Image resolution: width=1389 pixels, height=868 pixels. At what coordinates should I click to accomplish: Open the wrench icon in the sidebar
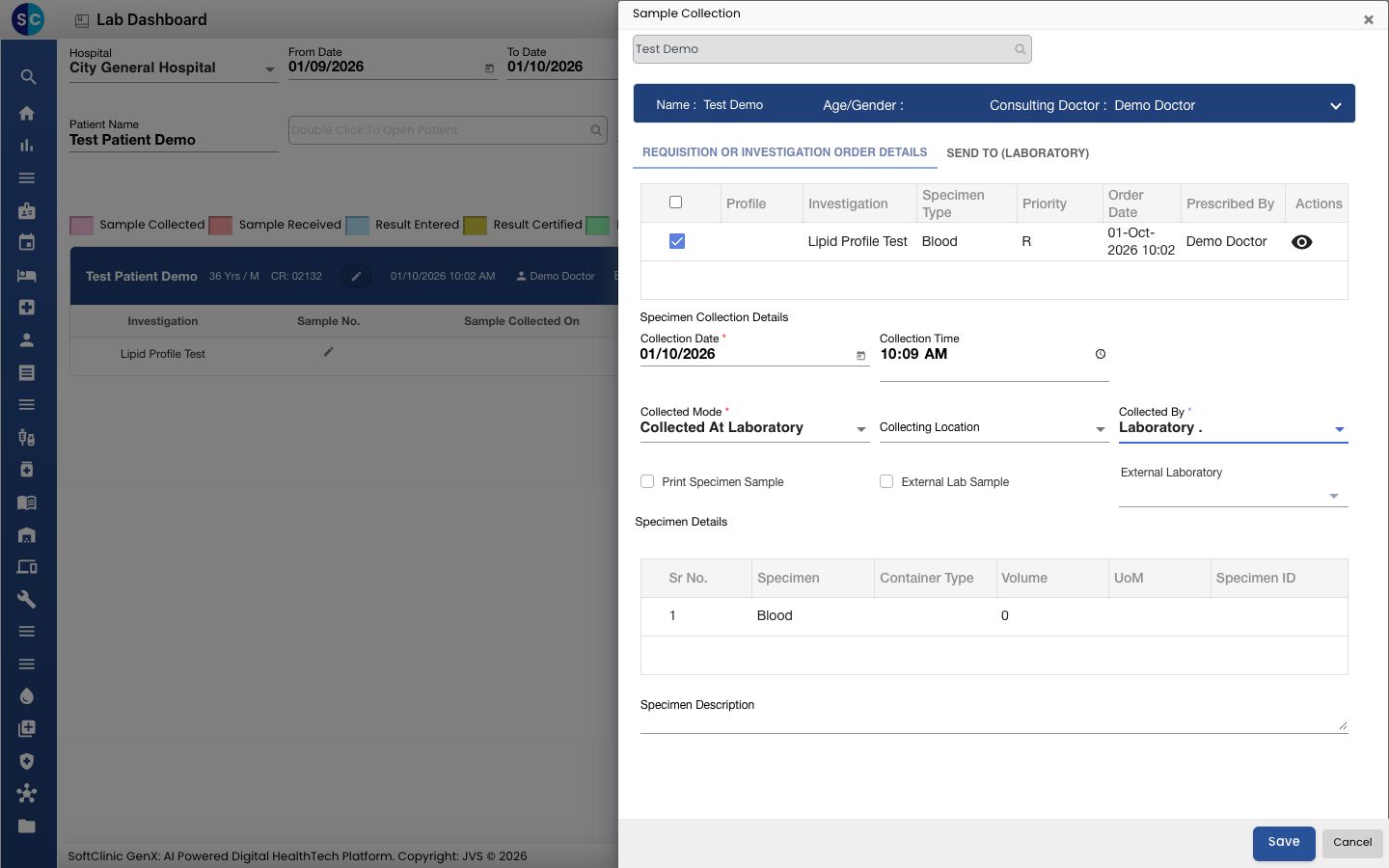27,599
